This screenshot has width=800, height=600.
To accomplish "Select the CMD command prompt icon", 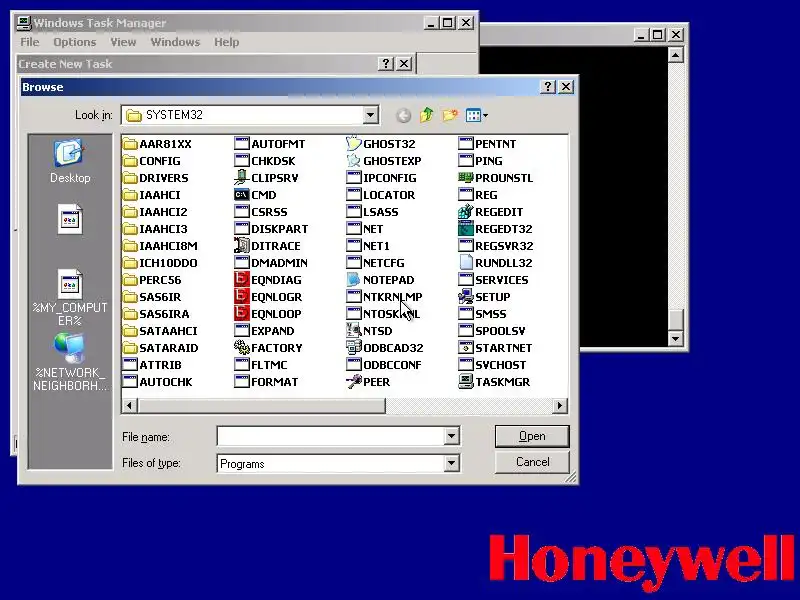I will [x=241, y=195].
